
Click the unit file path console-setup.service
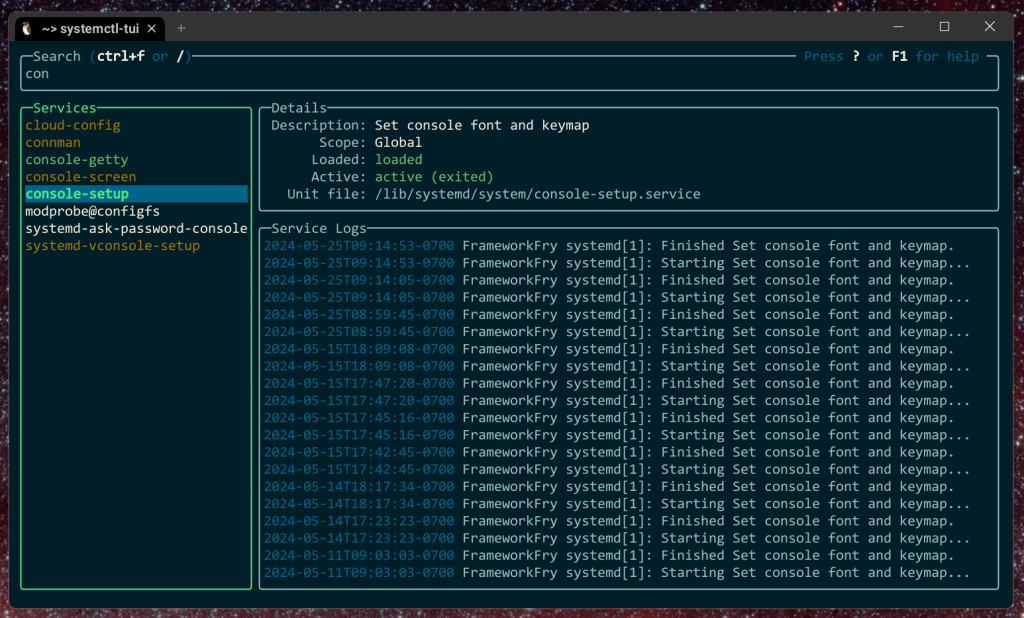pos(537,194)
